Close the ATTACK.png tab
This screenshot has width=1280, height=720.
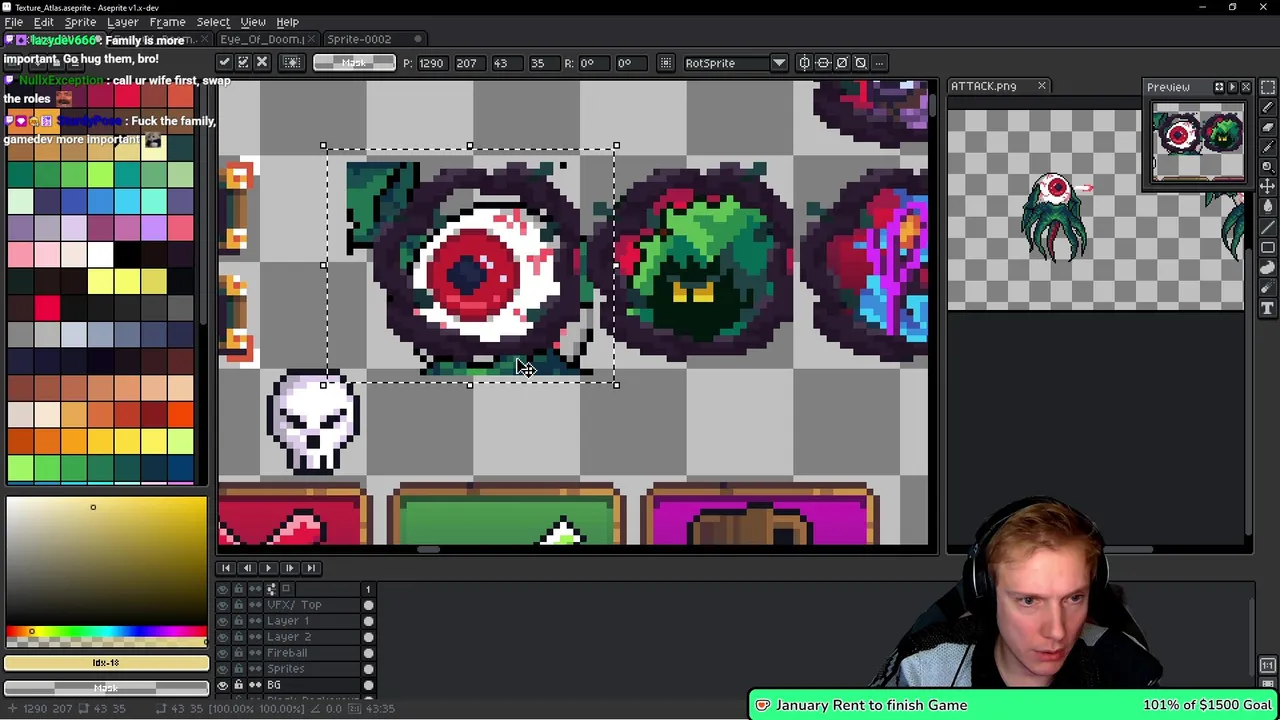pos(1041,86)
